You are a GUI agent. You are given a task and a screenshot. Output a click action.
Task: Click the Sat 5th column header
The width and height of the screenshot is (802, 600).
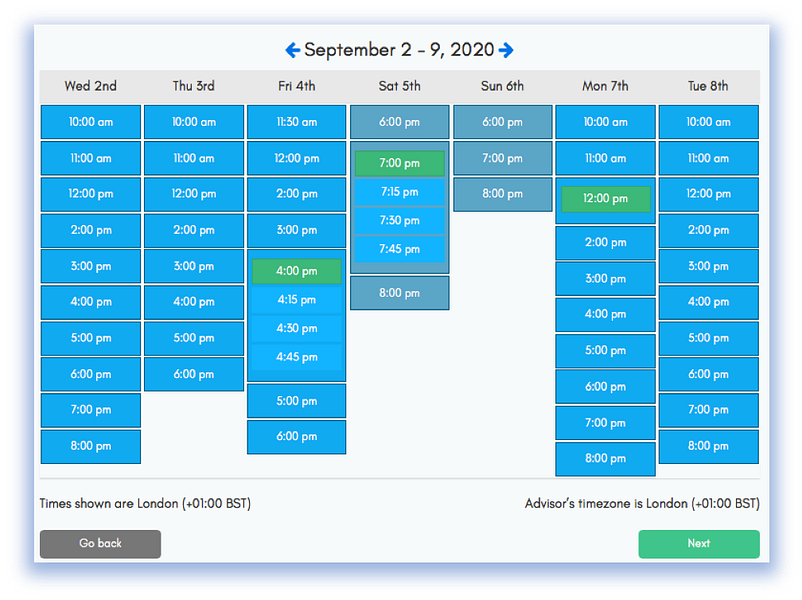click(399, 86)
